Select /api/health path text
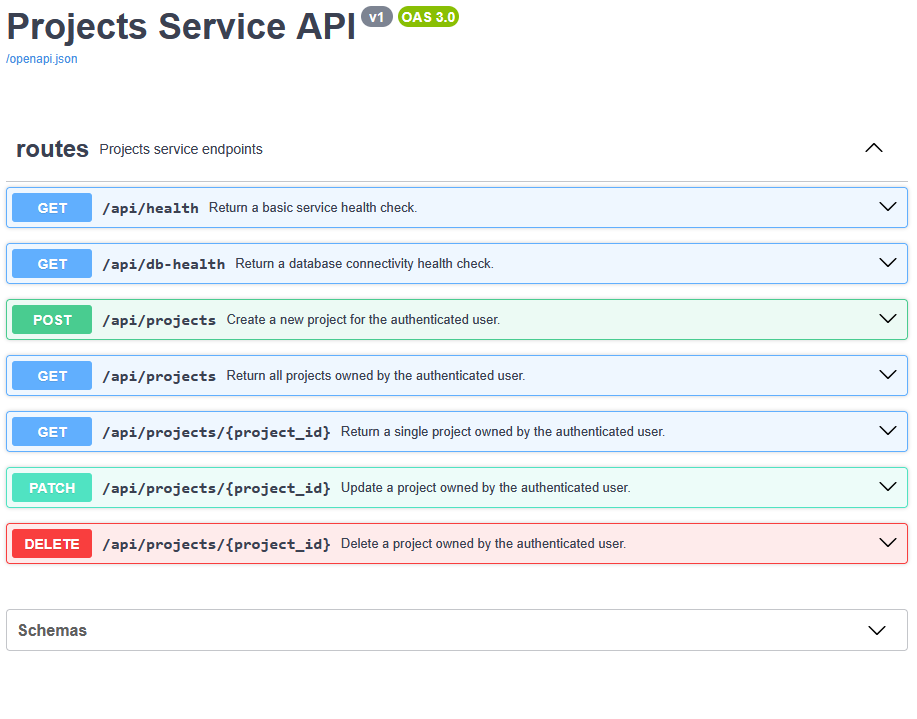Image resolution: width=917 pixels, height=719 pixels. pos(150,208)
